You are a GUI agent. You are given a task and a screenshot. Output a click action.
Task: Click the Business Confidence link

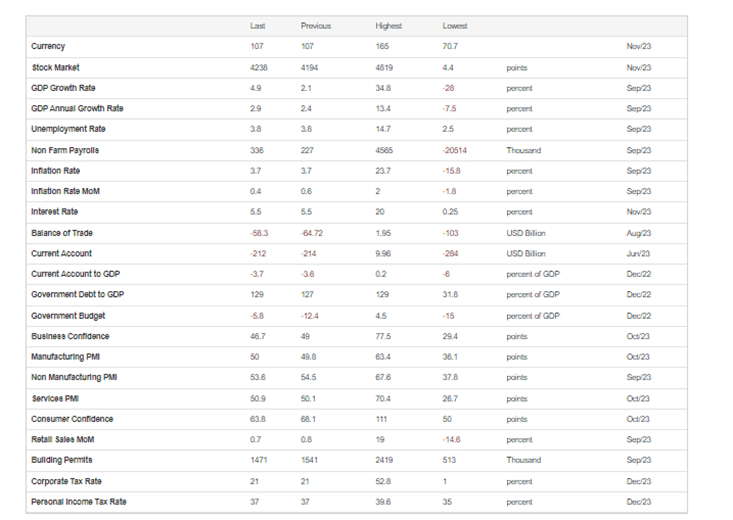point(70,337)
